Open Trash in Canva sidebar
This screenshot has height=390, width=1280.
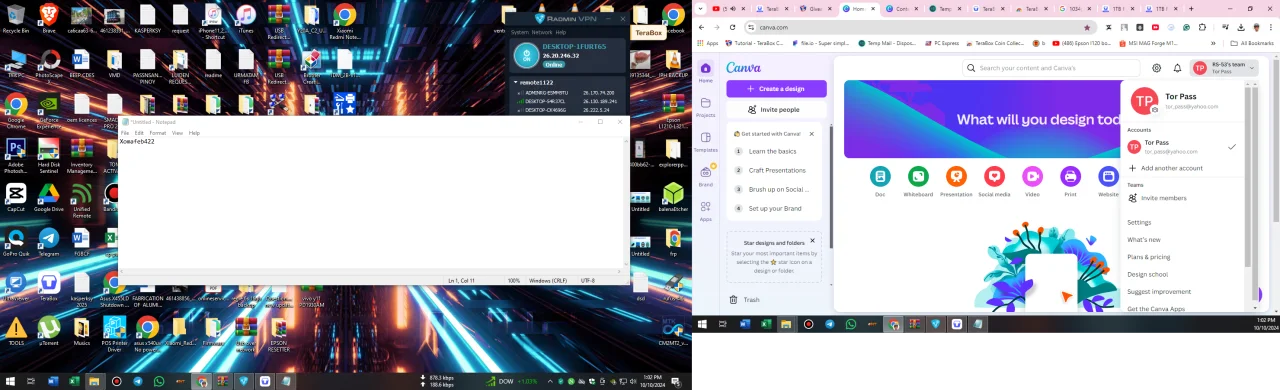coord(745,299)
